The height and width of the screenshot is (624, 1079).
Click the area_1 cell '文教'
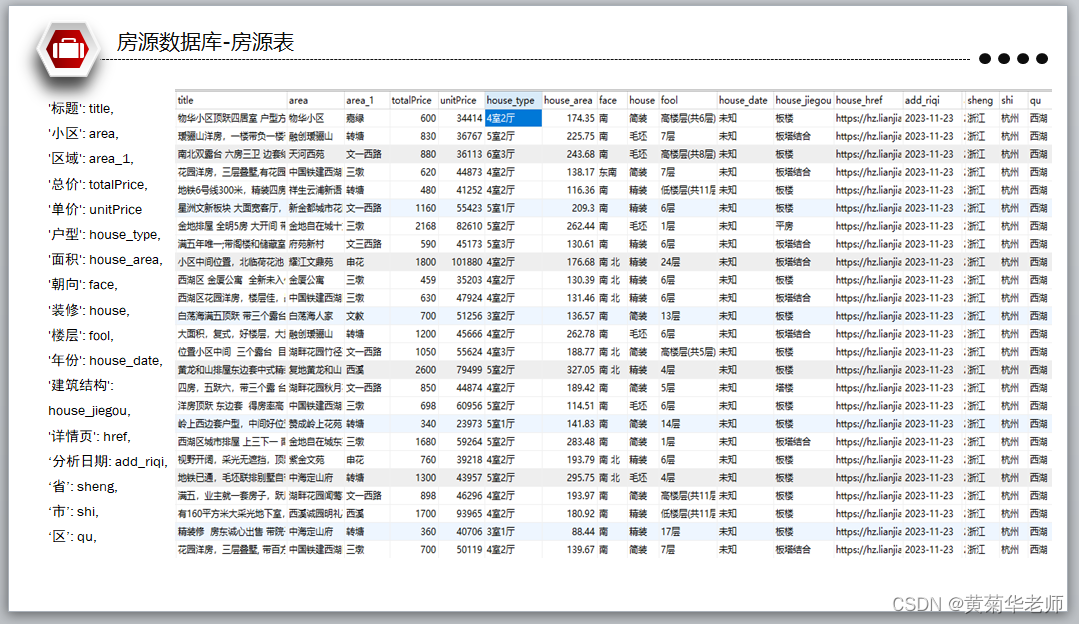pos(354,316)
